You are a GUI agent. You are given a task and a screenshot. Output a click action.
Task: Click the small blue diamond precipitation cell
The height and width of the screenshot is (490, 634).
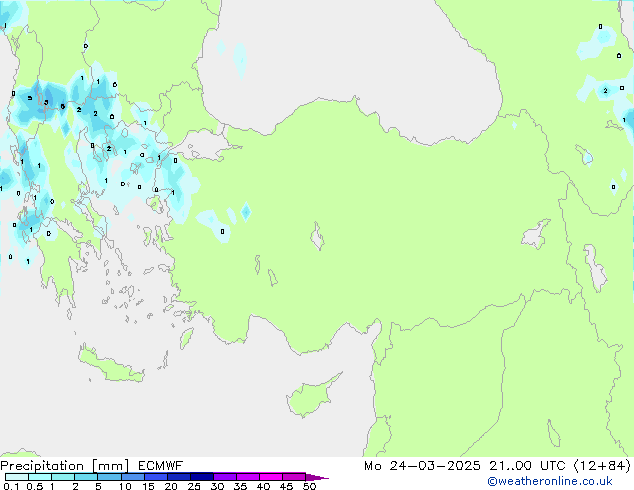point(245,212)
